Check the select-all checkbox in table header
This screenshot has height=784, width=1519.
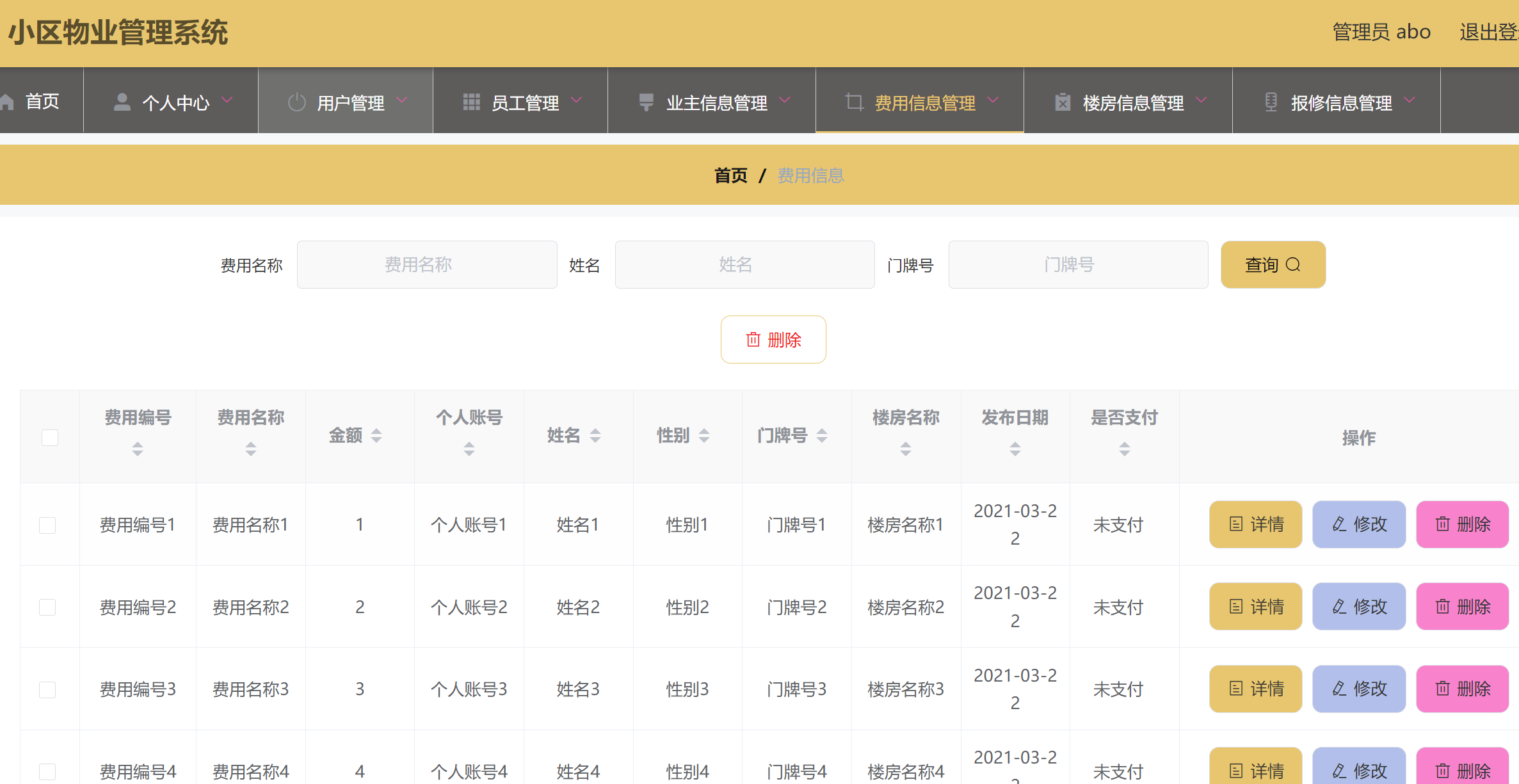pyautogui.click(x=50, y=436)
